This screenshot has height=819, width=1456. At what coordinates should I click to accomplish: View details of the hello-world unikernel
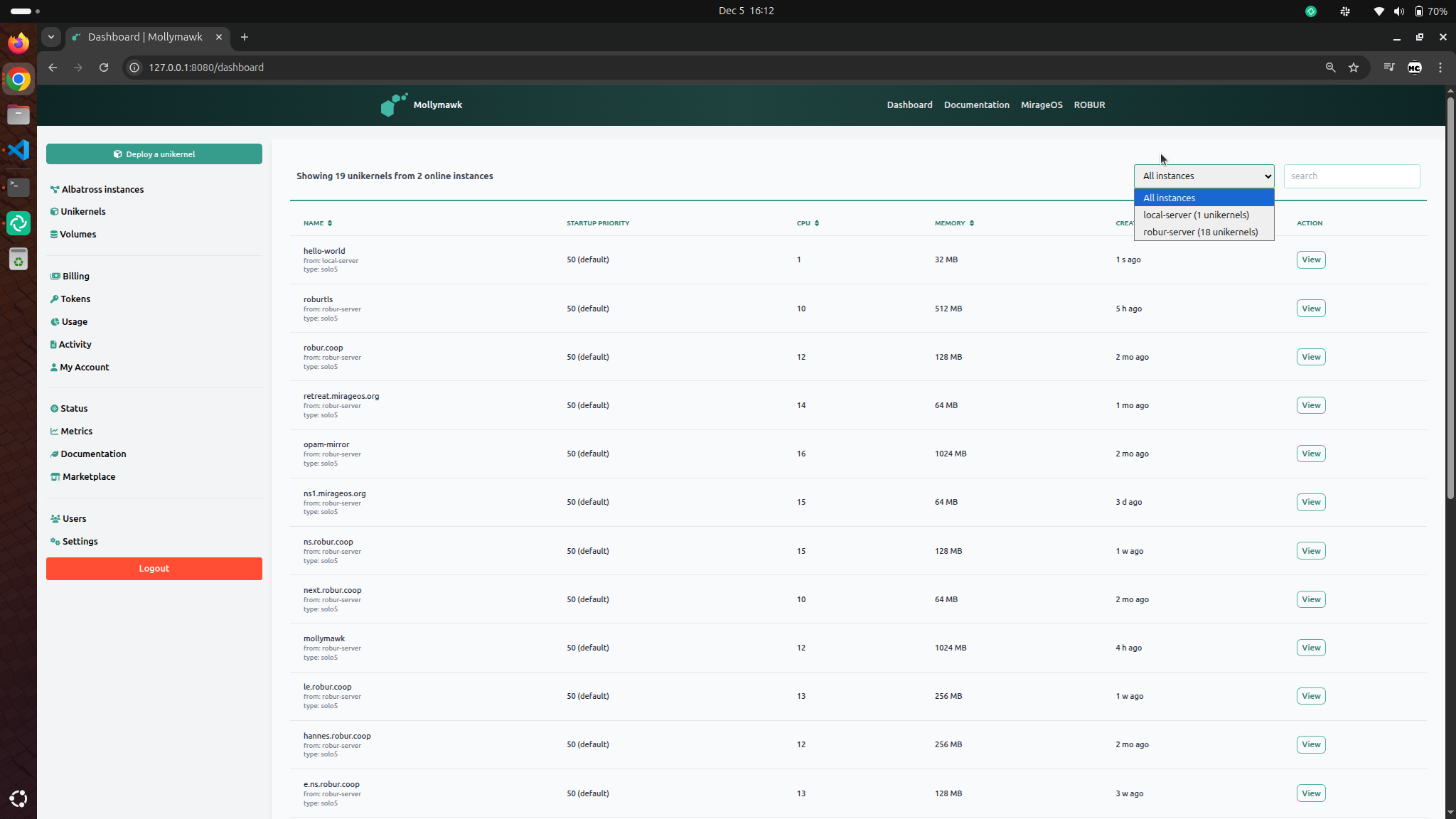coord(1310,259)
